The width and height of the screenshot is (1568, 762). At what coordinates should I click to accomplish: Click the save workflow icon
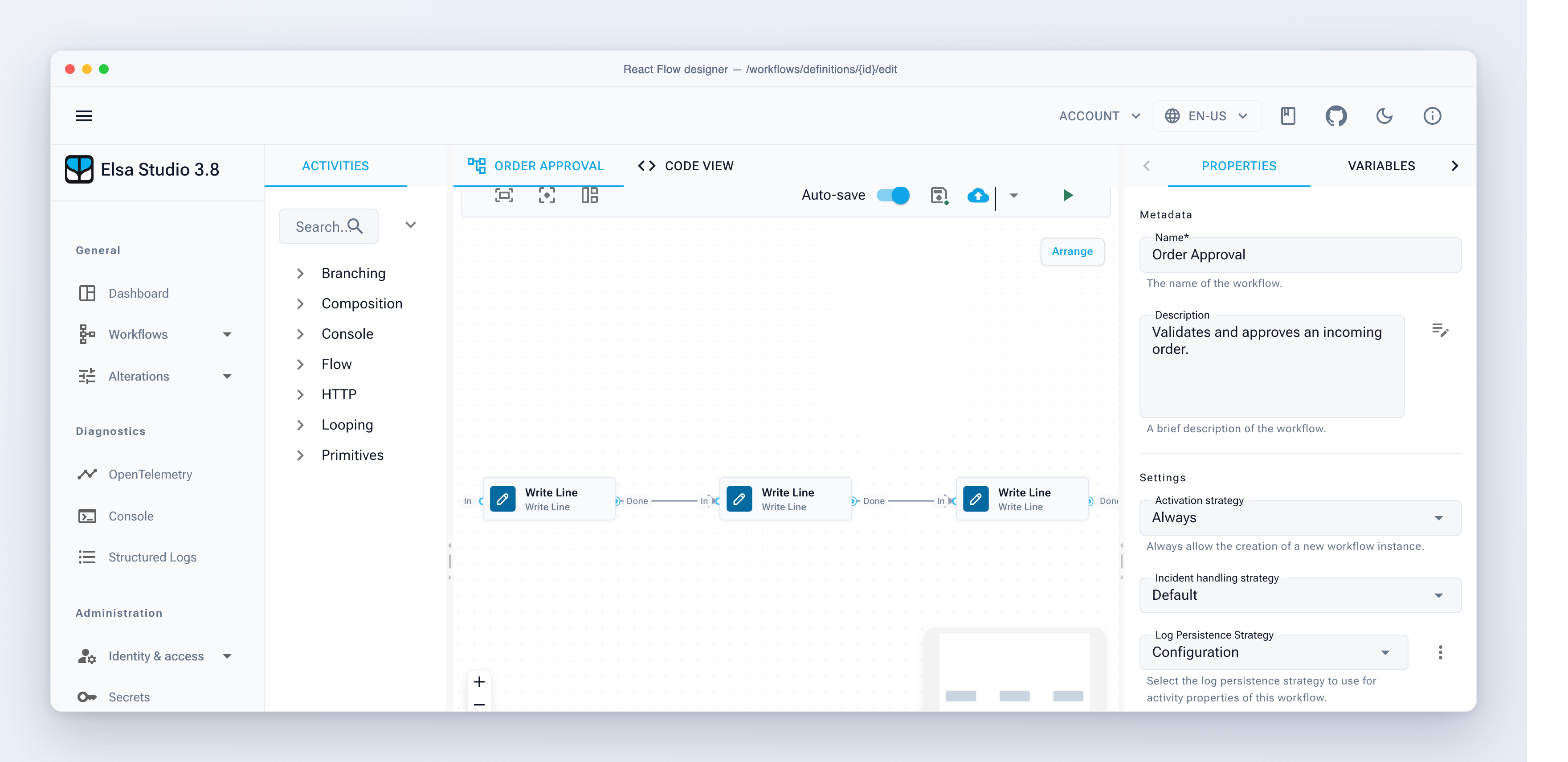939,196
